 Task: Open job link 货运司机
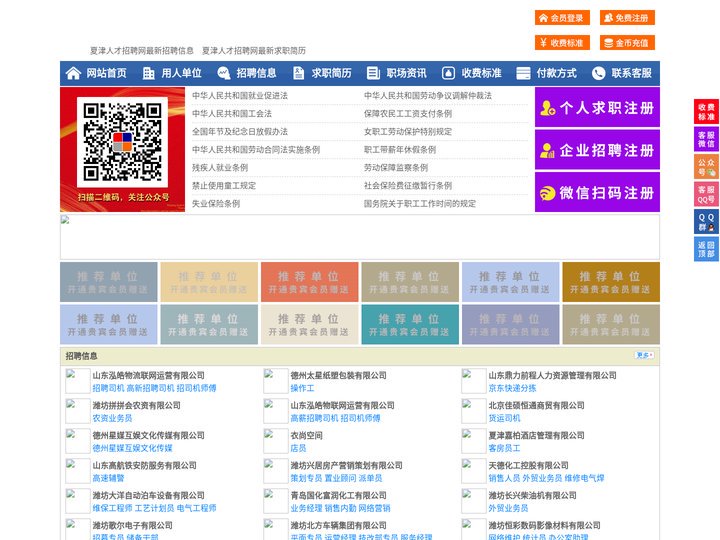504,418
